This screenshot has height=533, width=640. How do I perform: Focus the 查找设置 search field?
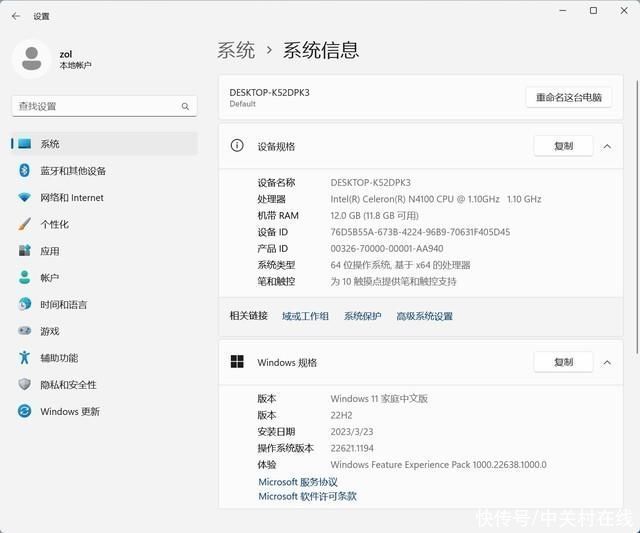pos(104,107)
